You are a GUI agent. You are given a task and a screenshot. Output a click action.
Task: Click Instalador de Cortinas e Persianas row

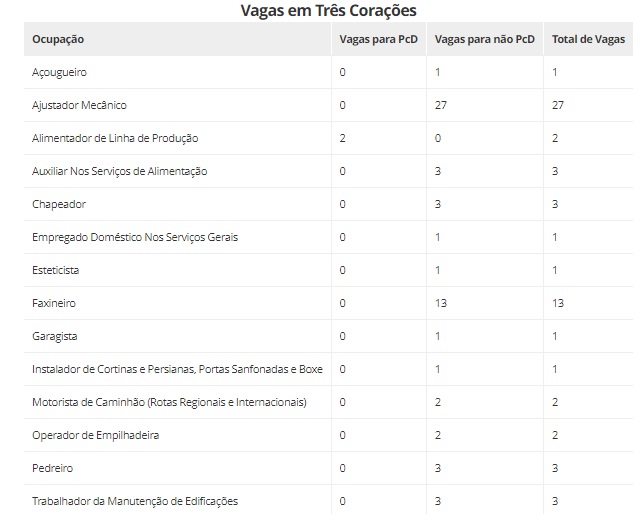[x=177, y=369]
